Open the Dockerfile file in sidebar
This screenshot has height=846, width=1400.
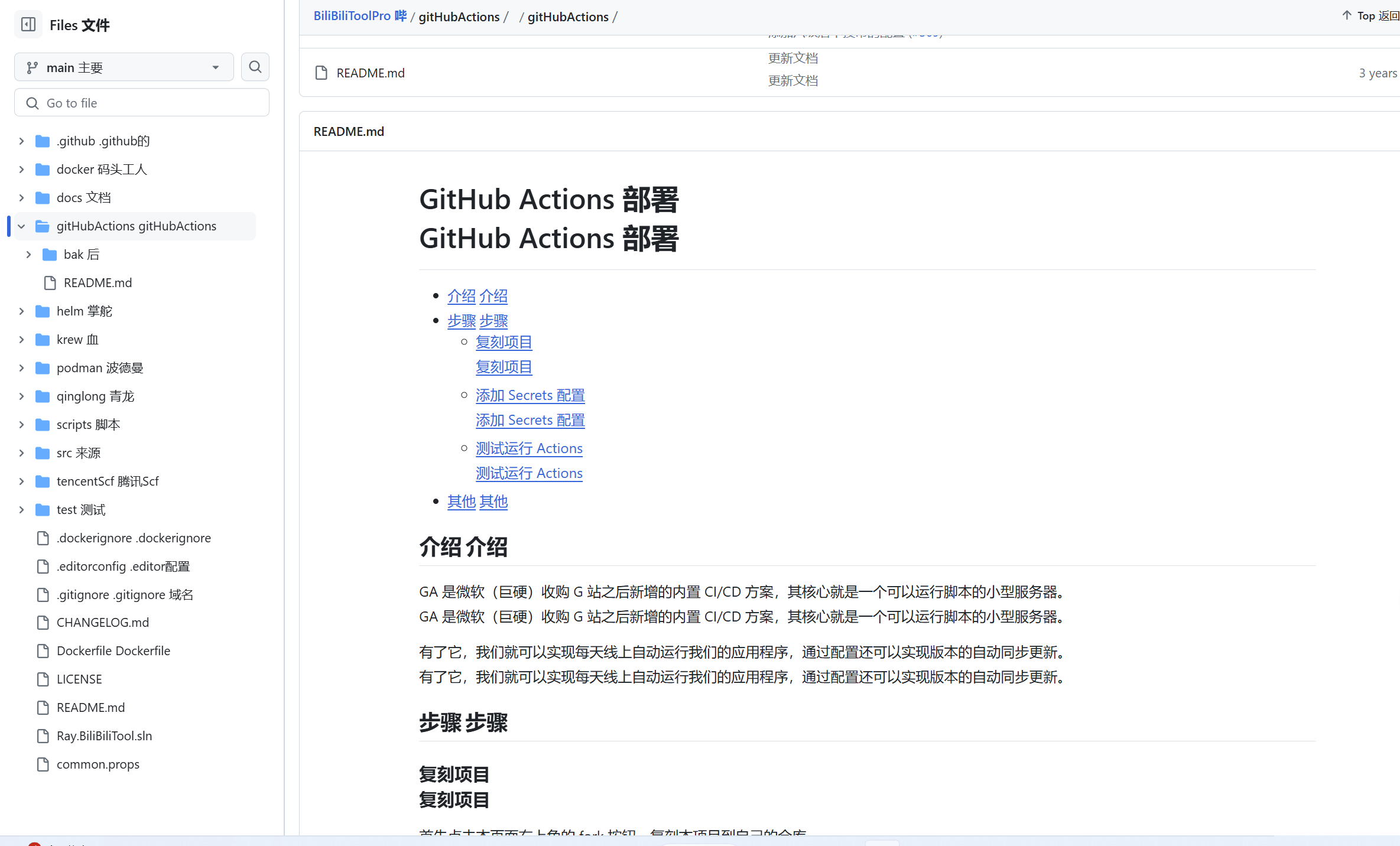point(113,650)
